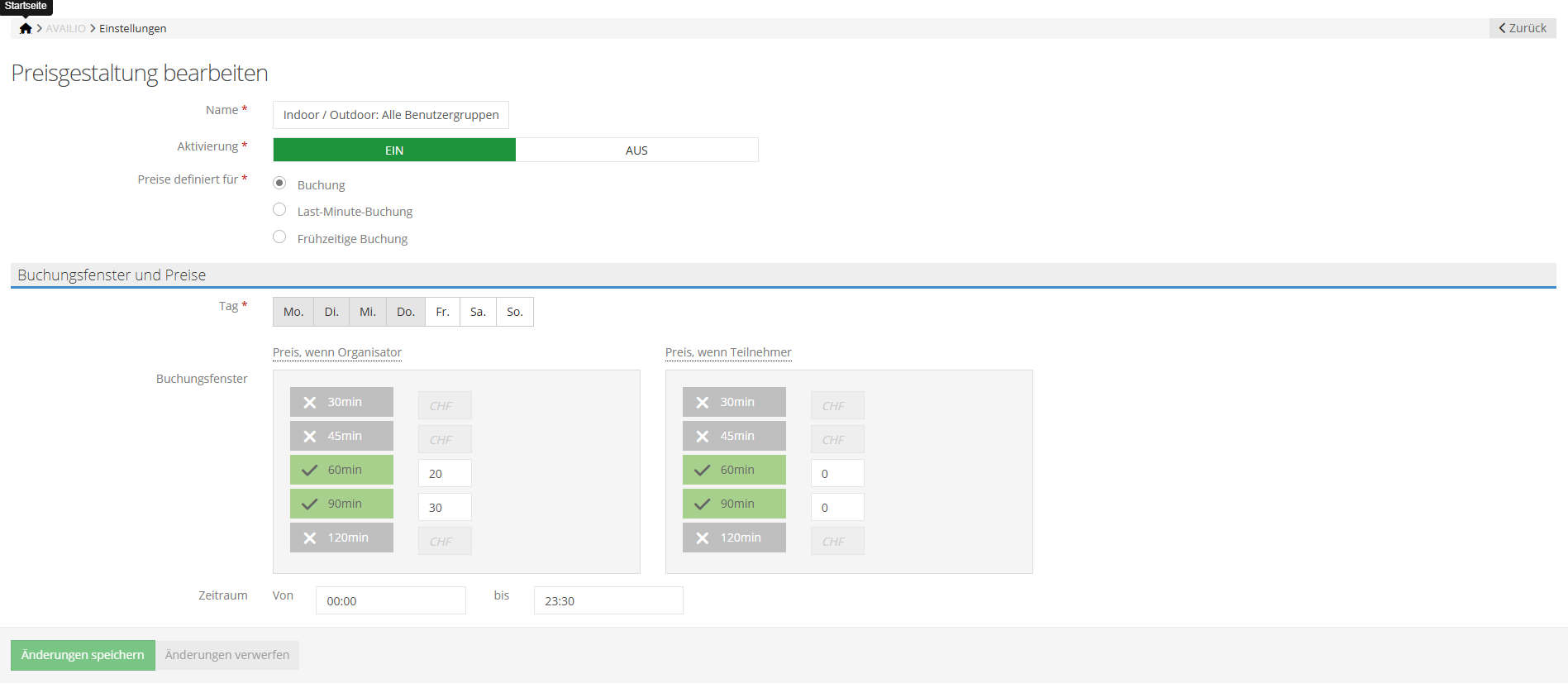Click the X icon on organizer 30min
The image size is (1568, 693).
tap(310, 403)
